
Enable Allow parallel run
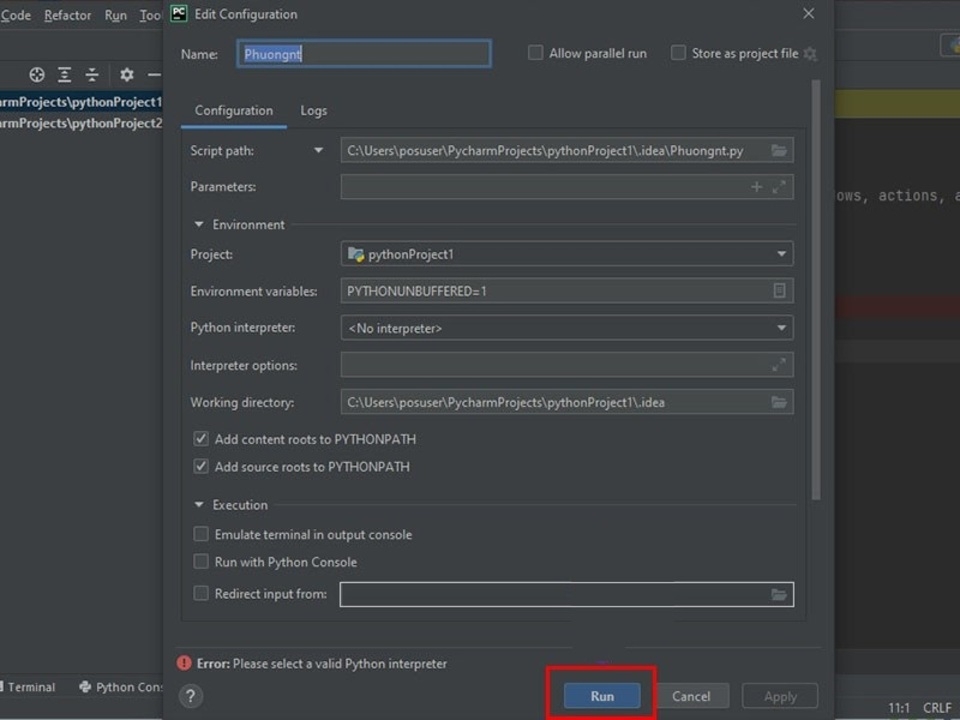tap(535, 53)
